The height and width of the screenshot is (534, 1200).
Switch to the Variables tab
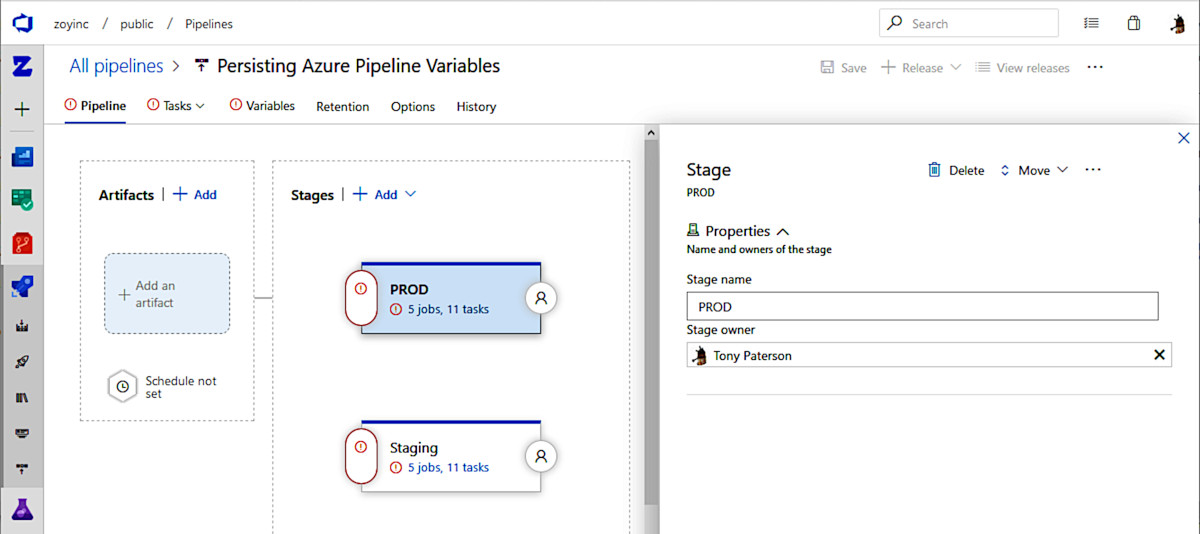(x=262, y=105)
